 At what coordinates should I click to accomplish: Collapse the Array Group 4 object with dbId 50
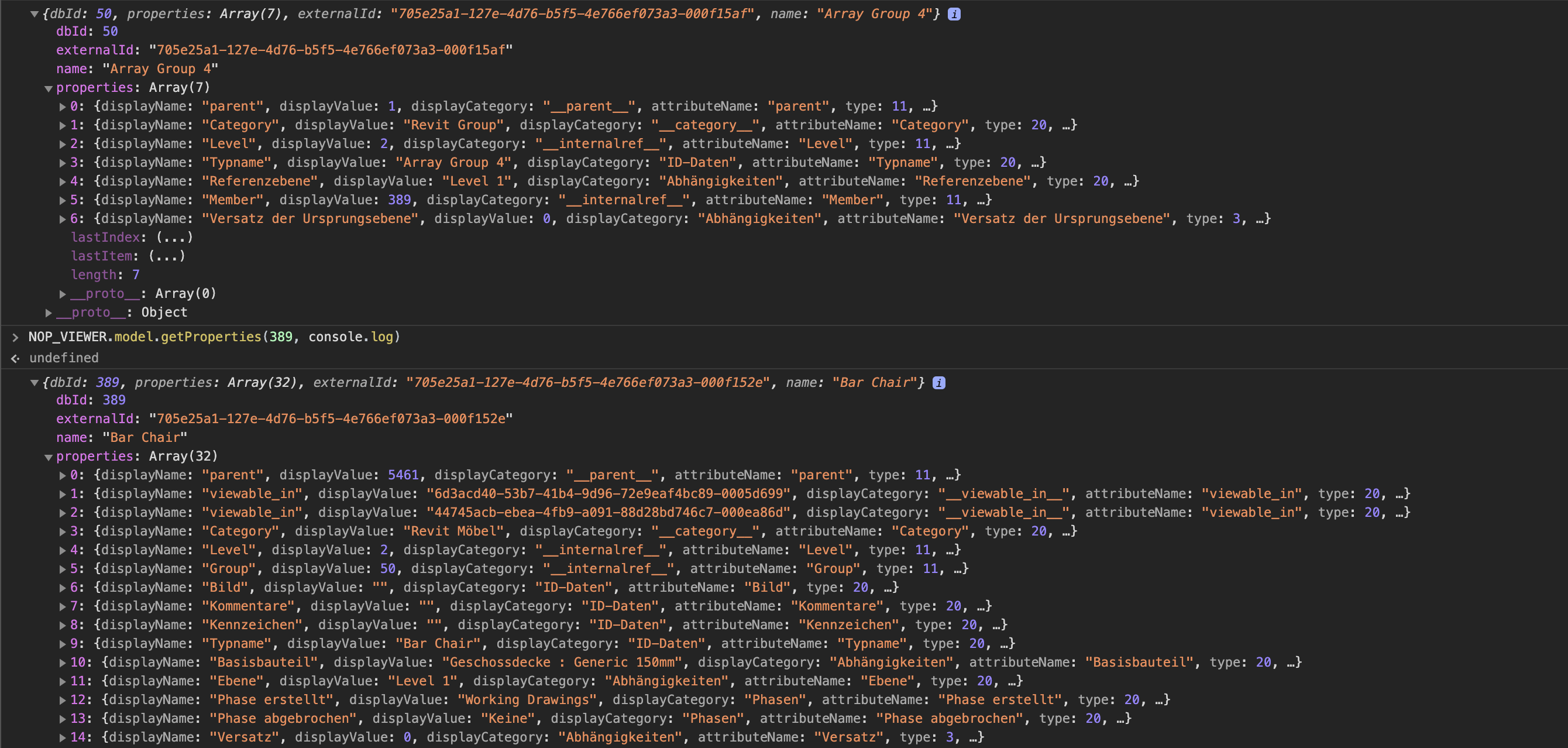click(x=35, y=13)
